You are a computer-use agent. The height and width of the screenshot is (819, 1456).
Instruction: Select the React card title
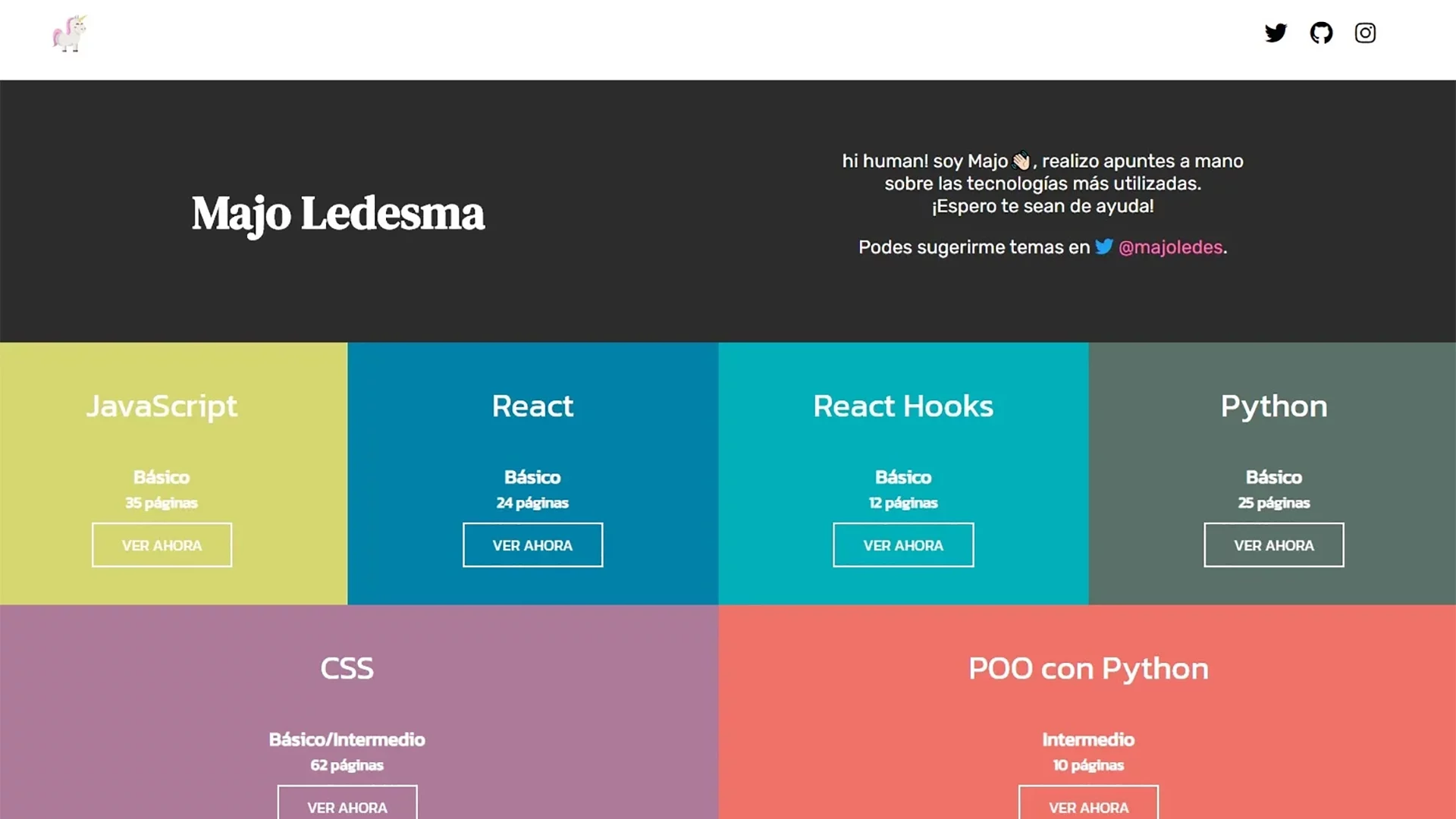[x=532, y=406]
